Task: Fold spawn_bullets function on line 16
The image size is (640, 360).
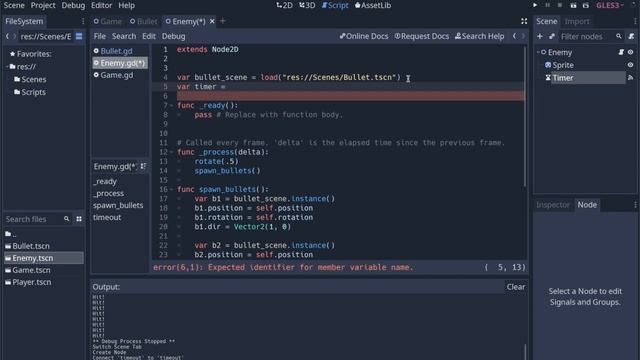Action: 172,189
